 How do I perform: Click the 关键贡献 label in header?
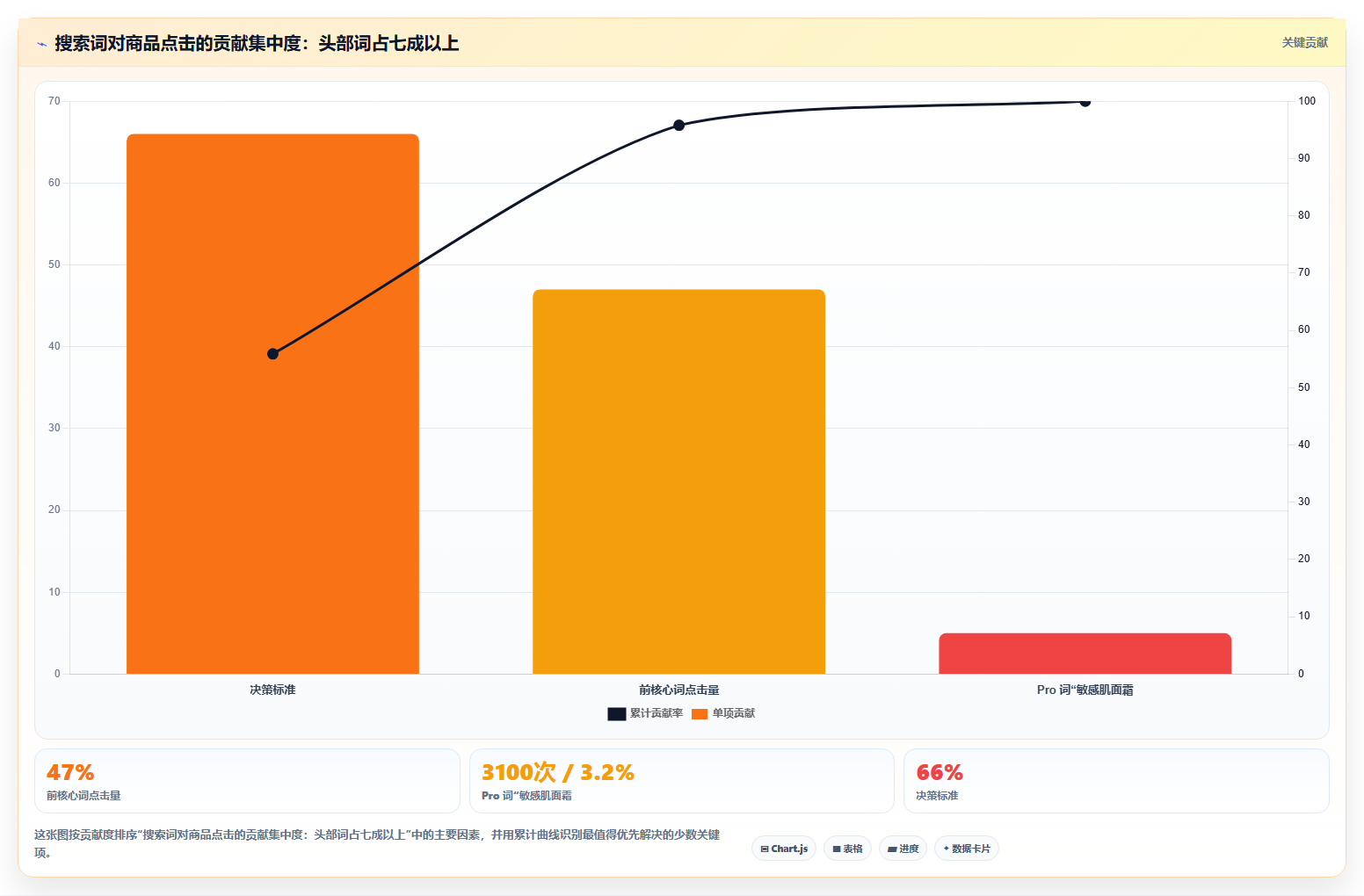coord(1304,42)
